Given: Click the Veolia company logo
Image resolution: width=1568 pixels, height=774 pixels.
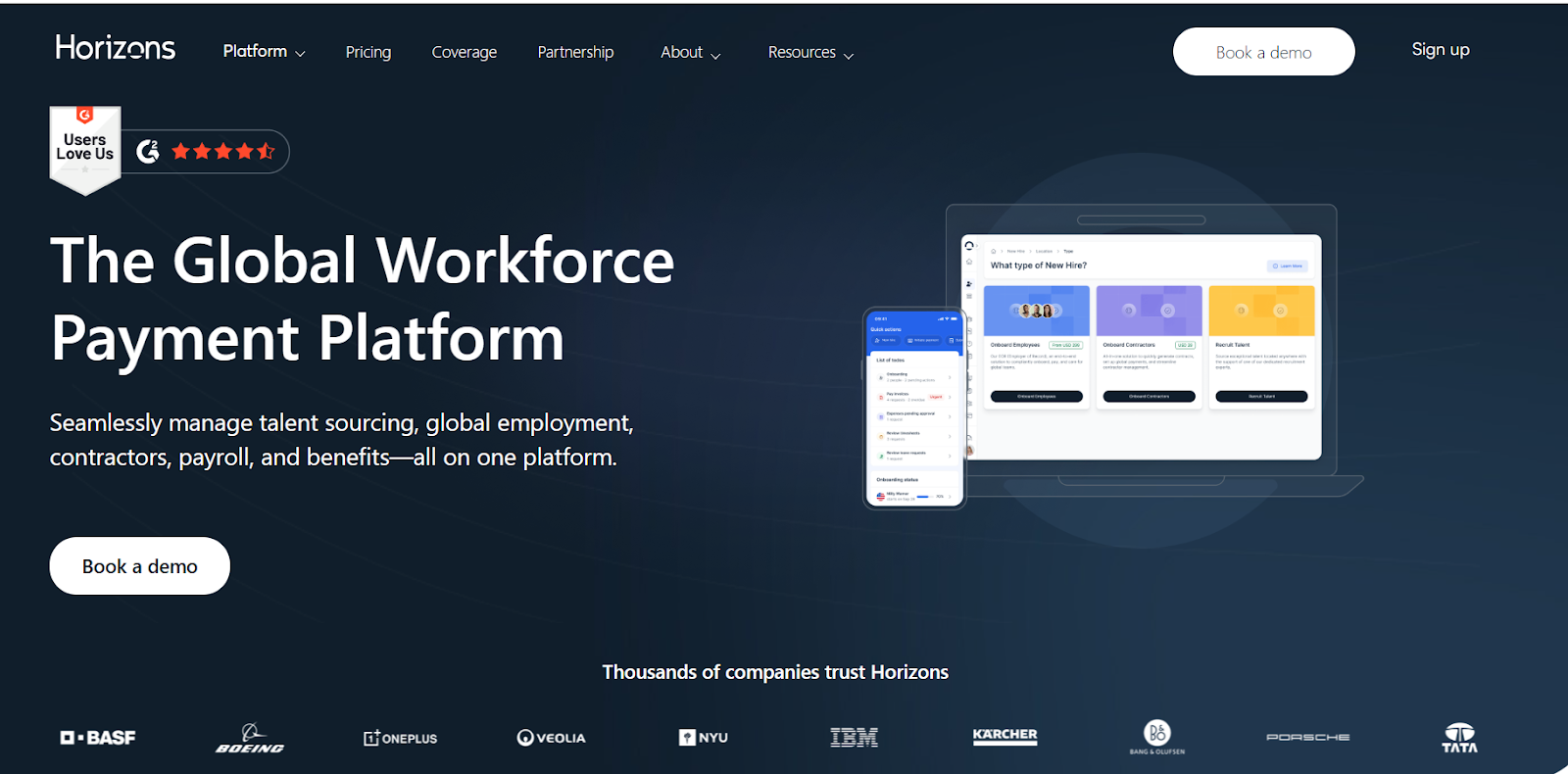Looking at the screenshot, I should 551,738.
